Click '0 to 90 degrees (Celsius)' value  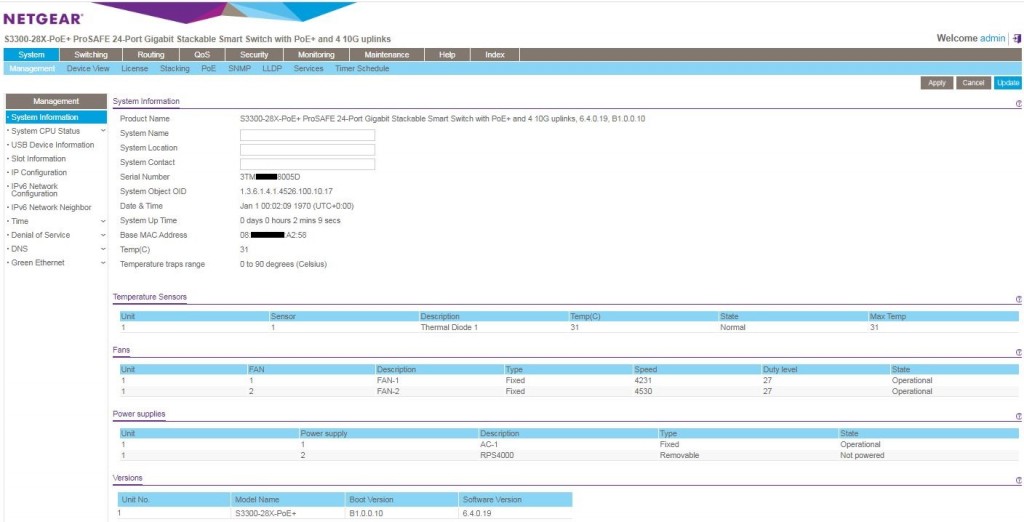[283, 265]
